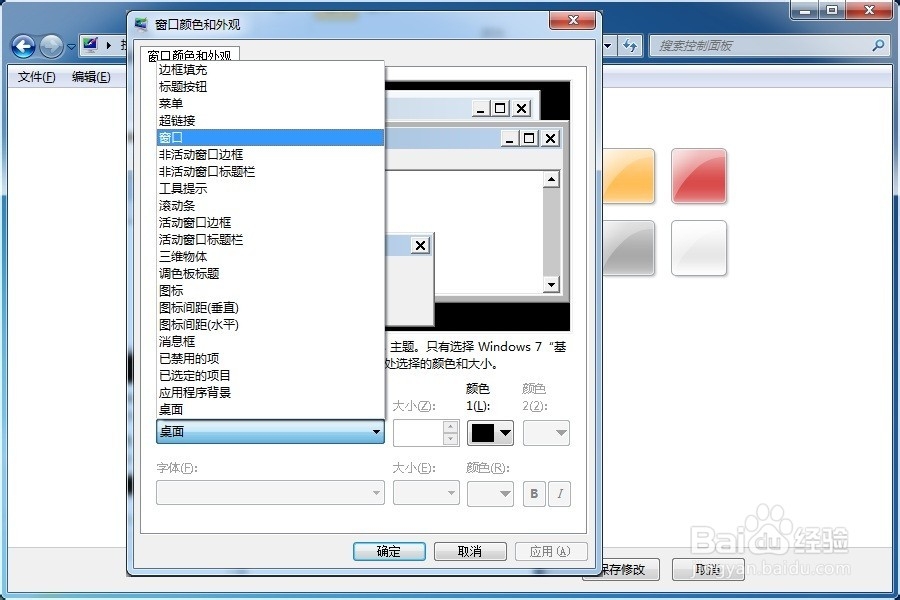Apply italic using the I button
This screenshot has width=900, height=600.
click(560, 493)
